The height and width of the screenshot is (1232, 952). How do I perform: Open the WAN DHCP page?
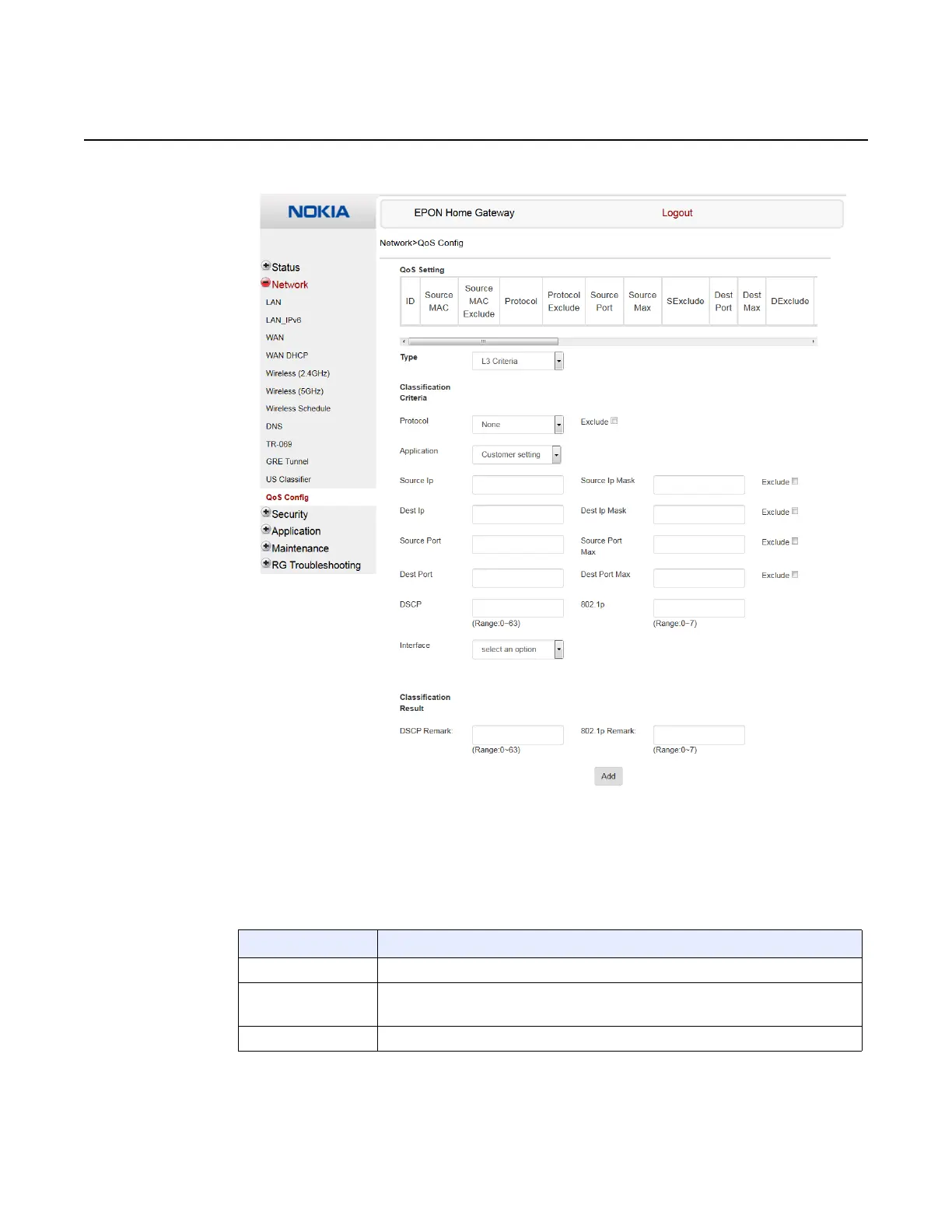pos(287,355)
